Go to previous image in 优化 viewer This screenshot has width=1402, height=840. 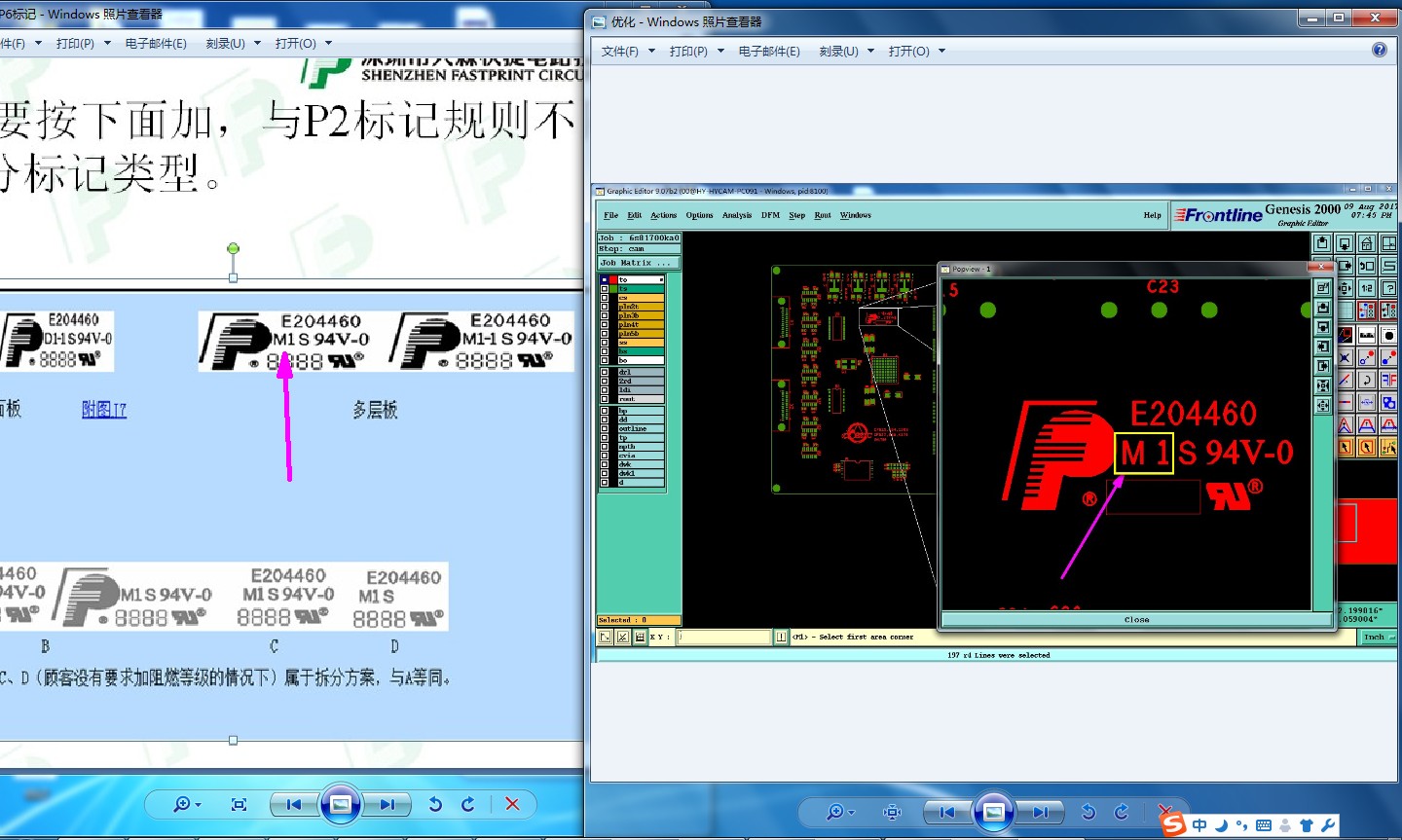click(x=946, y=812)
